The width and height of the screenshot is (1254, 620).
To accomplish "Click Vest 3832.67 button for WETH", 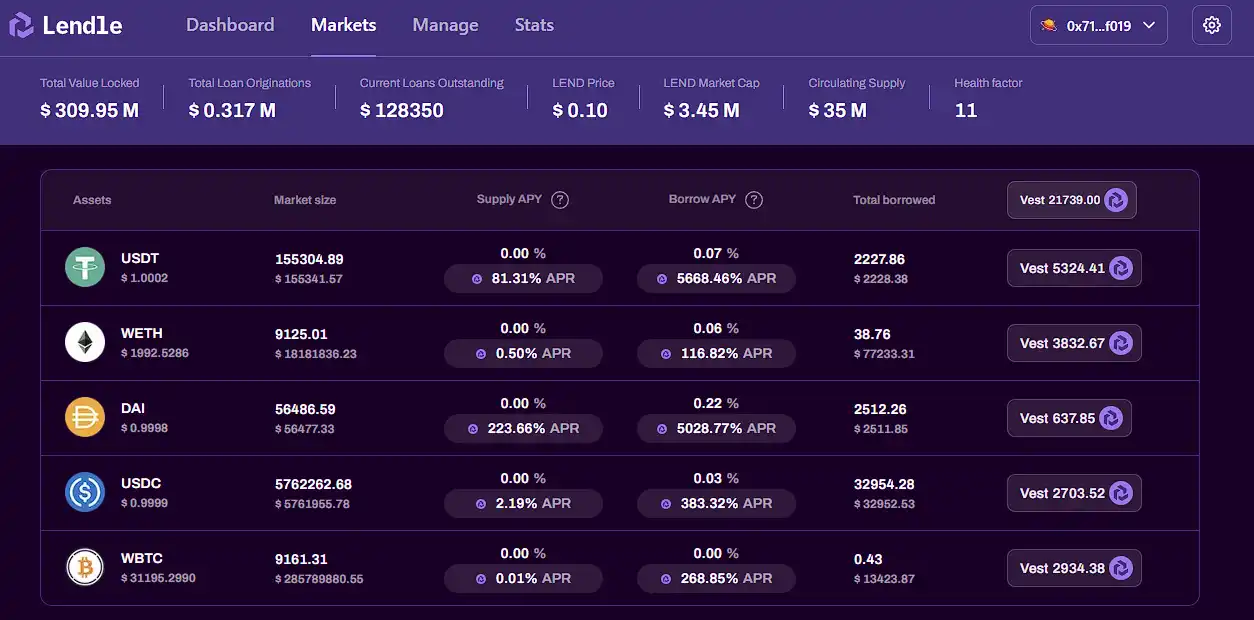I will point(1073,343).
